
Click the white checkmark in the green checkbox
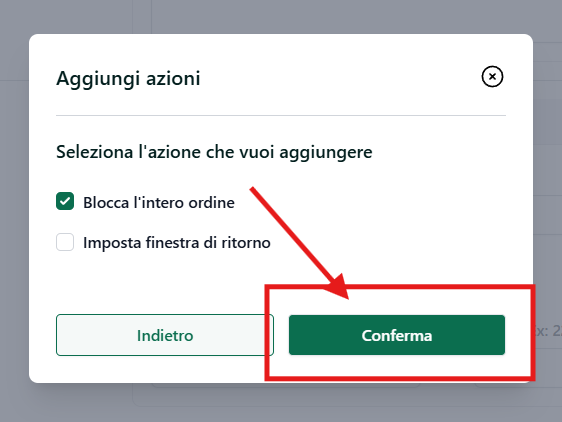click(65, 201)
